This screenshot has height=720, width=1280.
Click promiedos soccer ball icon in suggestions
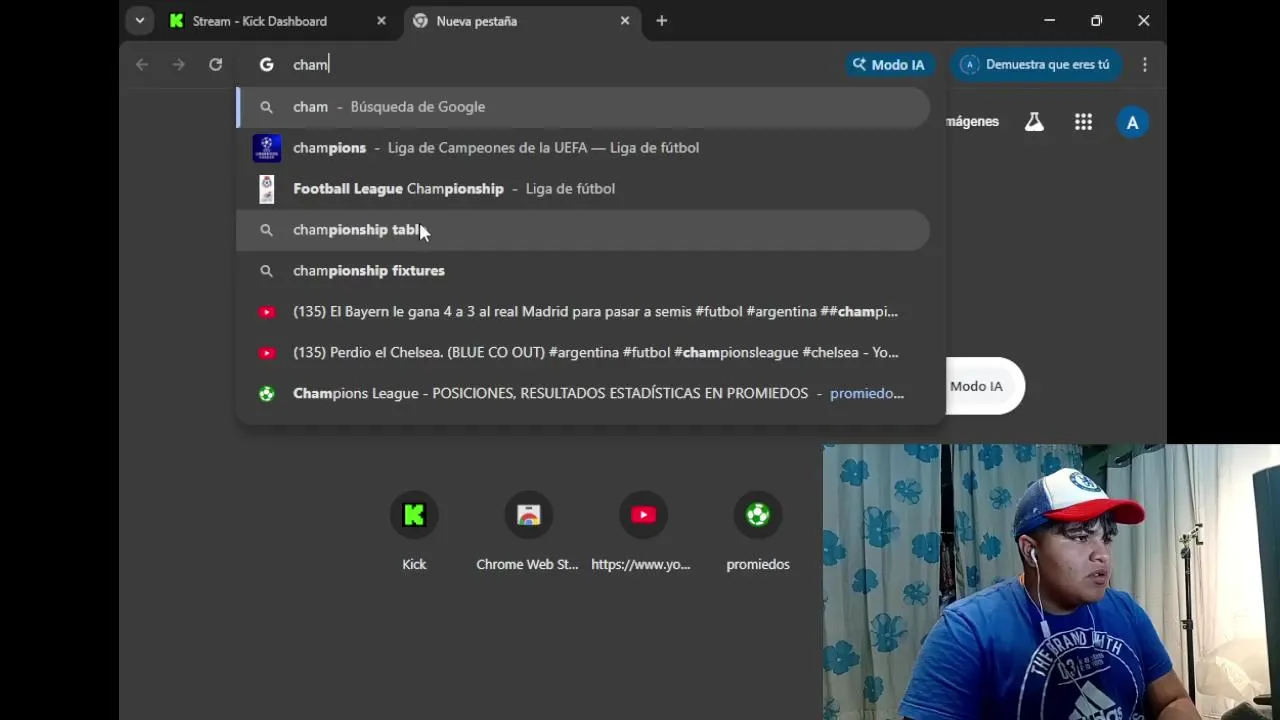[x=266, y=394]
